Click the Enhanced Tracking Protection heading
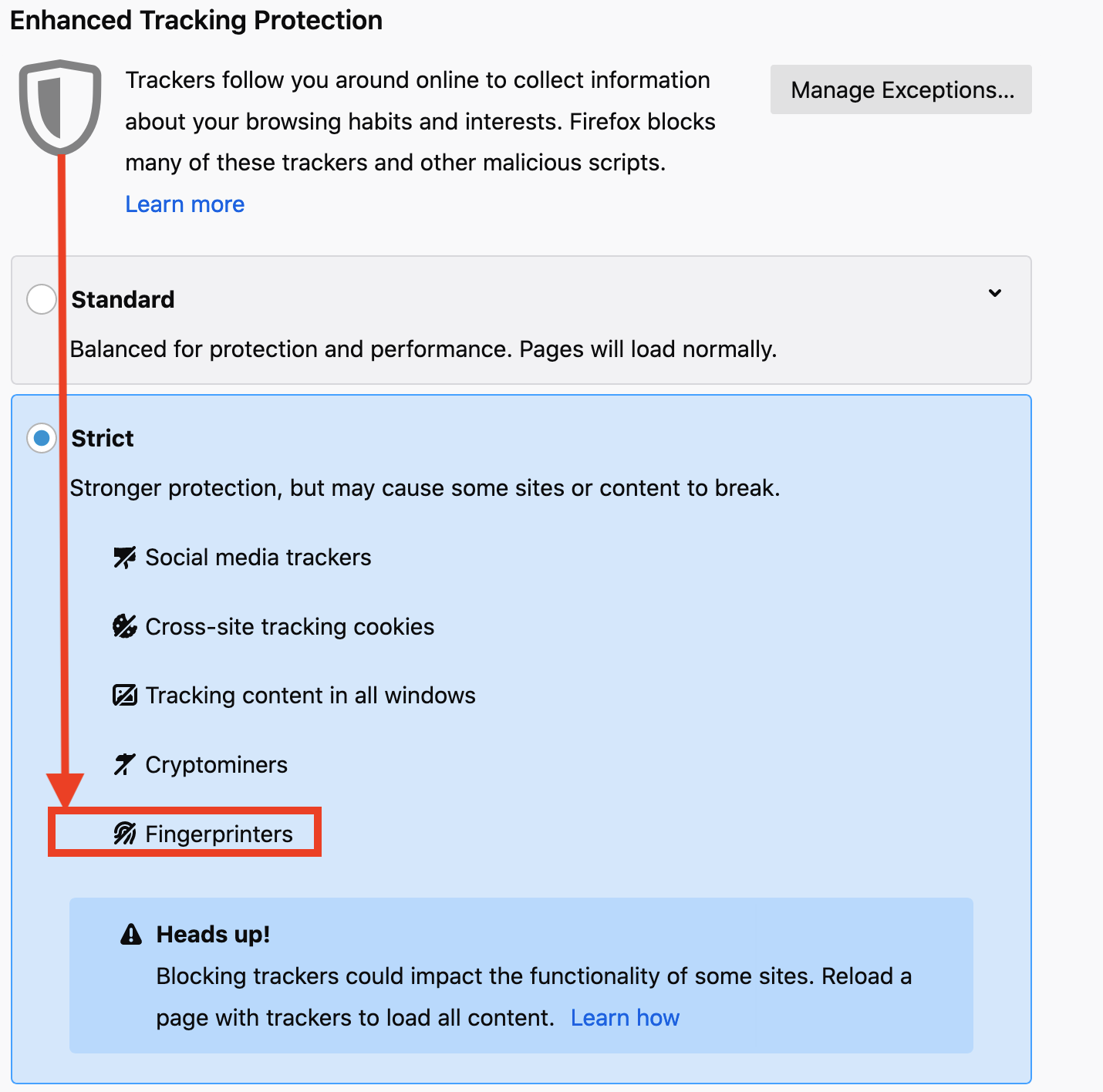The image size is (1103, 1092). pos(196,20)
